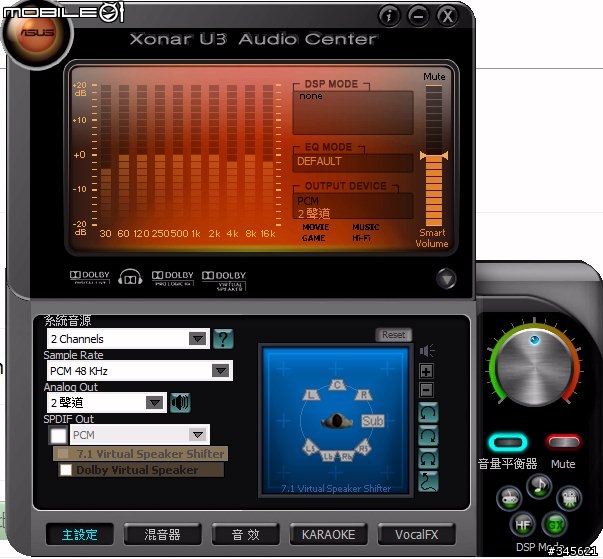
Task: Select the Game DSP mode gamepad icon
Action: (x=509, y=498)
